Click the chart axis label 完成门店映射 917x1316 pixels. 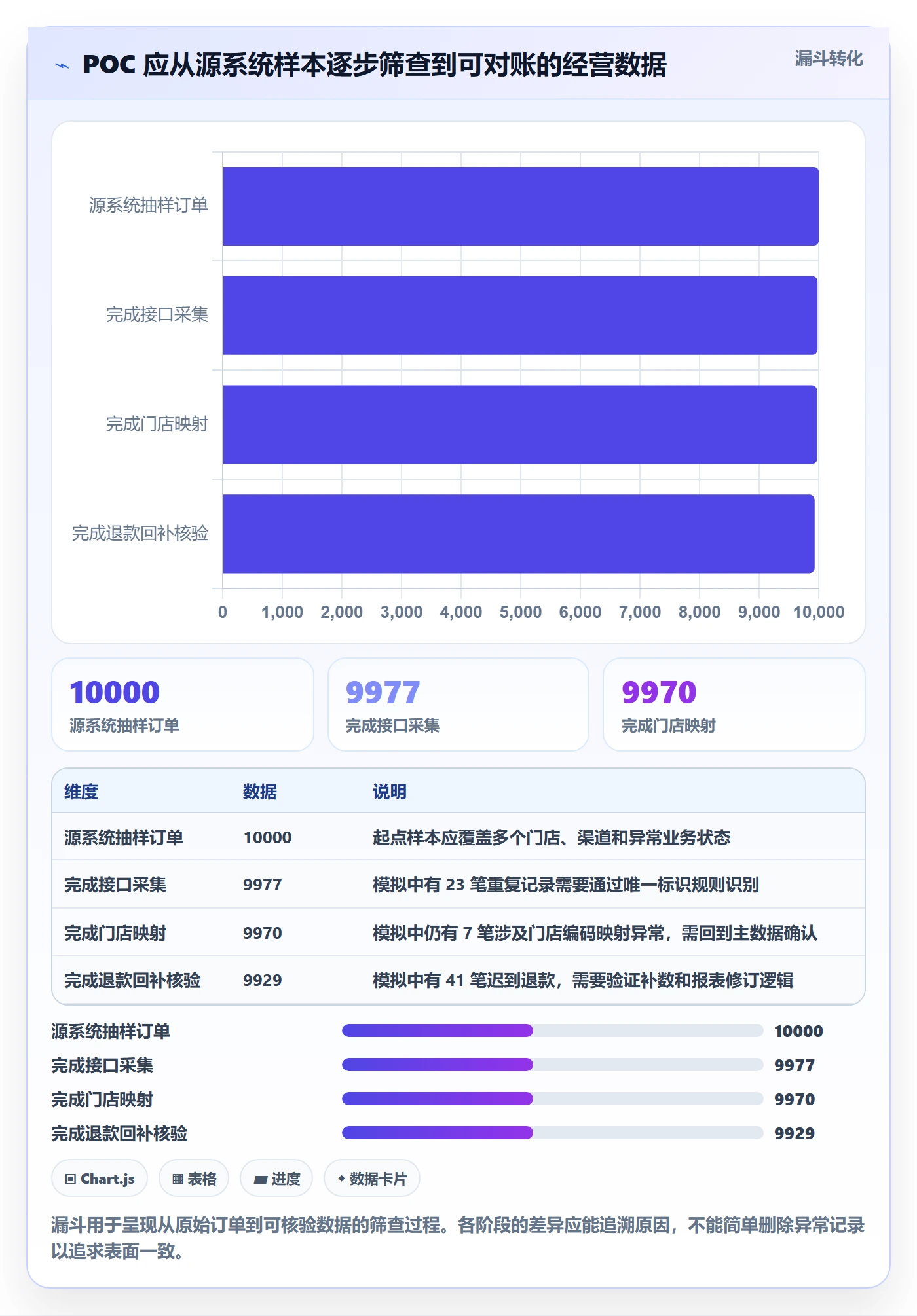(157, 424)
